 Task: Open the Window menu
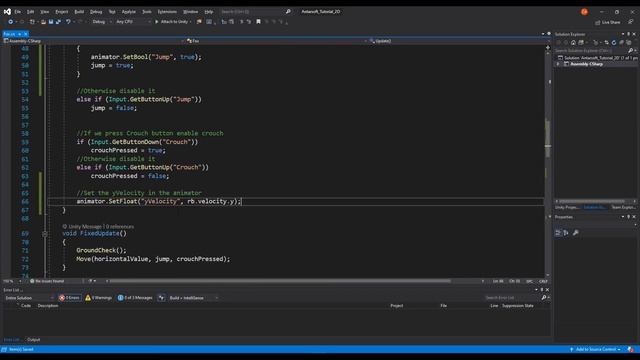pyautogui.click(x=190, y=12)
